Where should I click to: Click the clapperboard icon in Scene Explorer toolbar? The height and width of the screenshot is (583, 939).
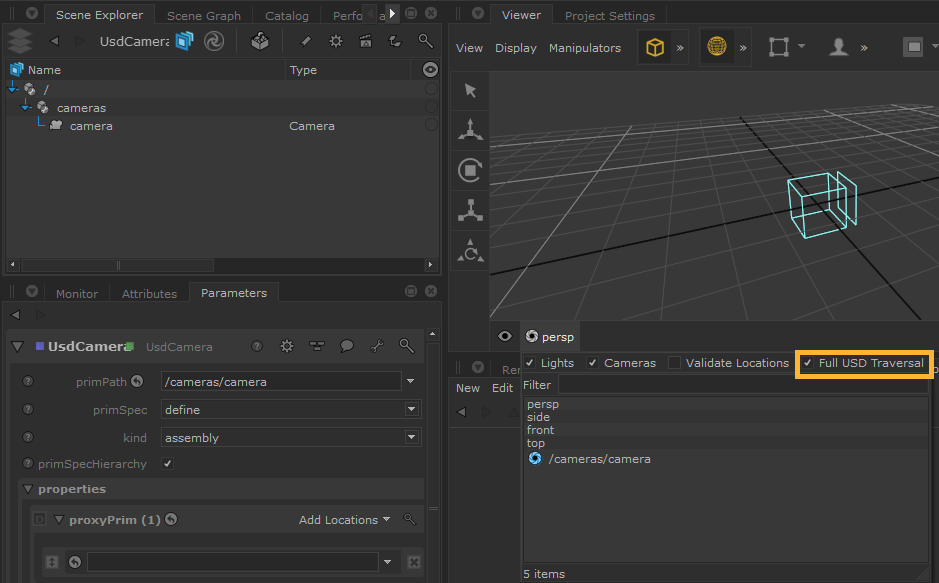point(365,41)
